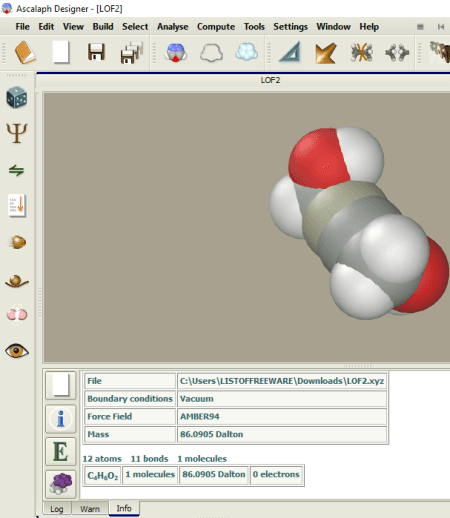Create new blank document from toolbar
Screen dimensions: 450x518
click(61, 52)
